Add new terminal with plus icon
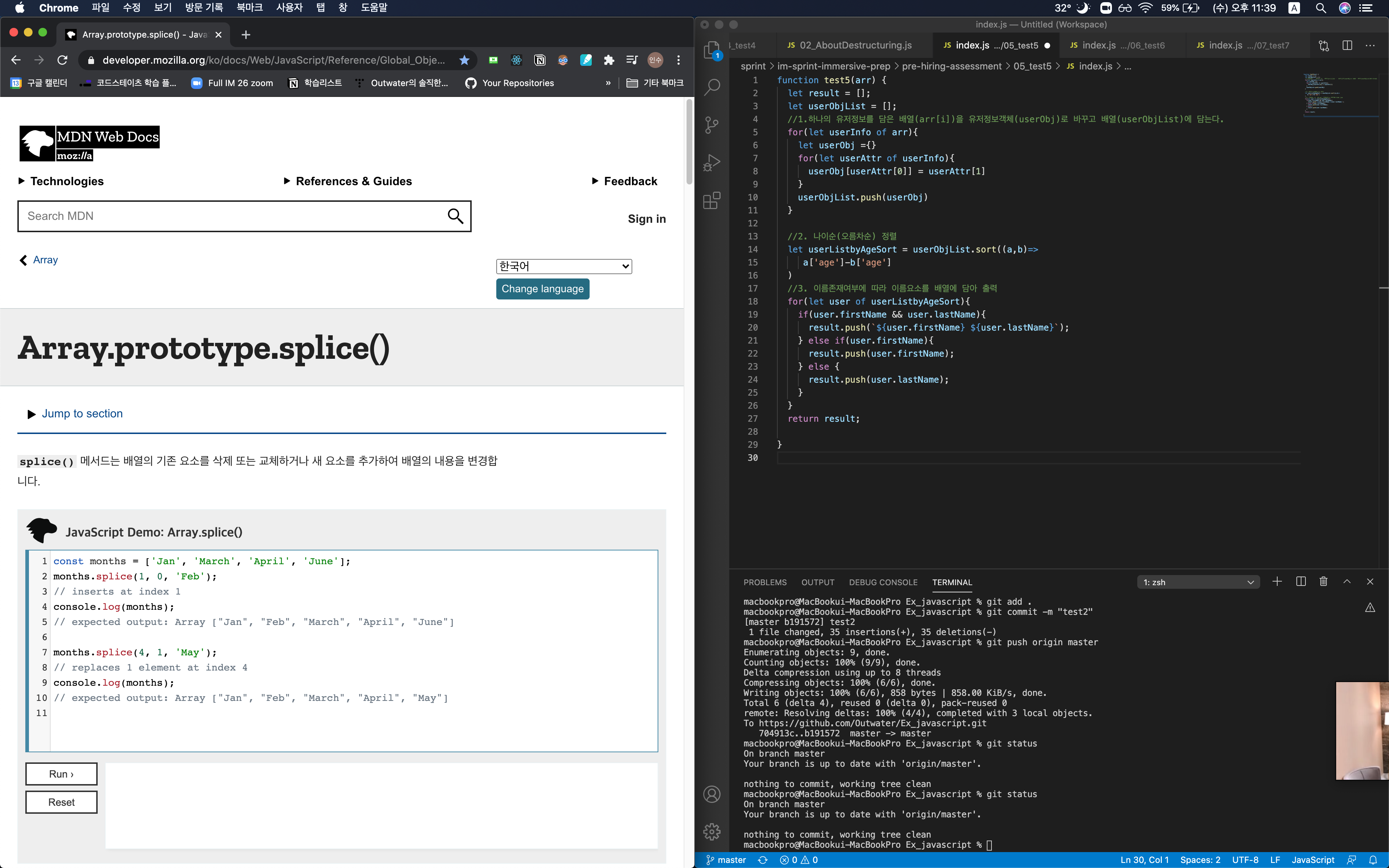 pyautogui.click(x=1277, y=582)
